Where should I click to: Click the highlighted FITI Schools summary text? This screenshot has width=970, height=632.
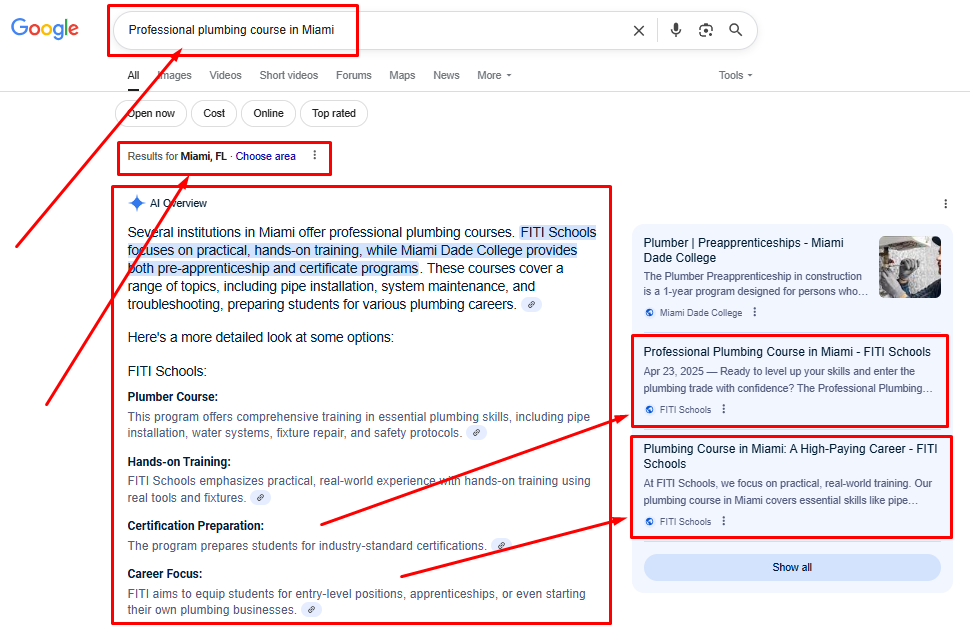362,250
